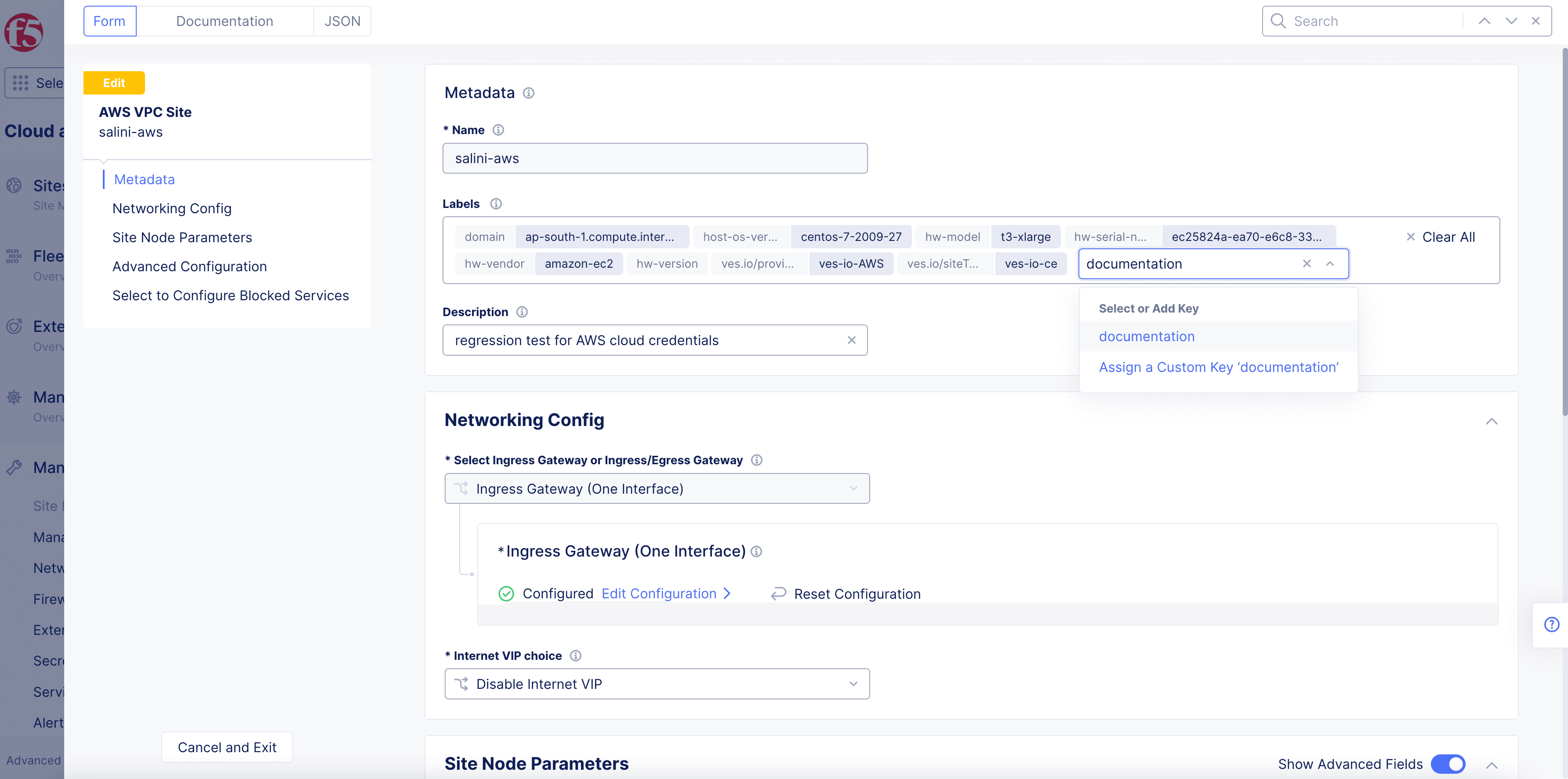
Task: Click the Ingress Gateway selector info icon
Action: [x=757, y=460]
